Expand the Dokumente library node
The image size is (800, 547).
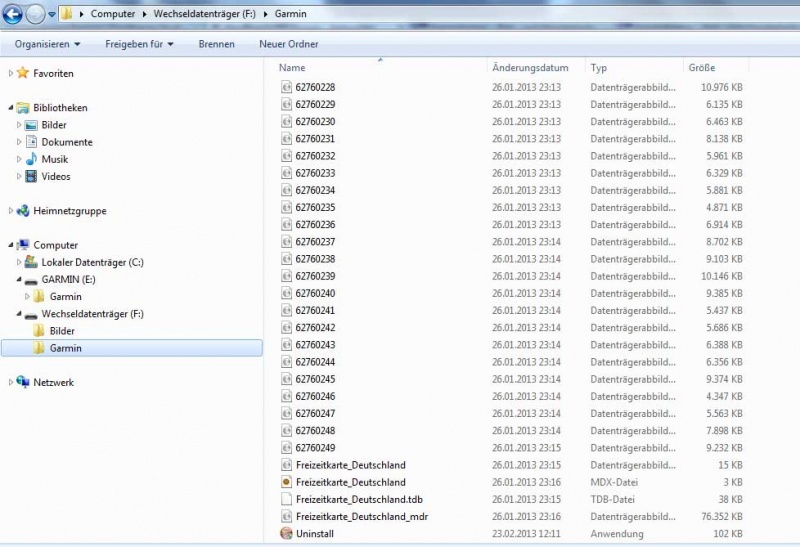19,142
